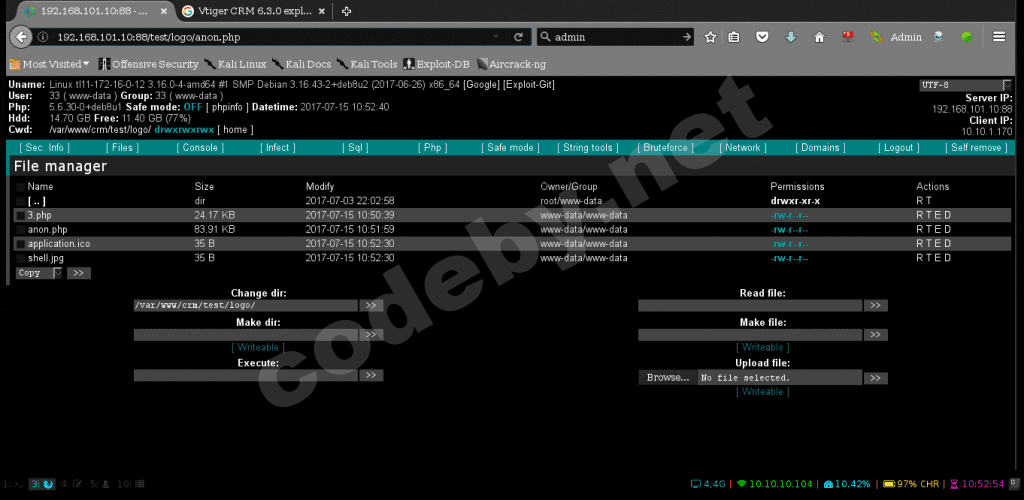Open Offensive Security bookmark
Screen dimensions: 1024x500
click(148, 64)
